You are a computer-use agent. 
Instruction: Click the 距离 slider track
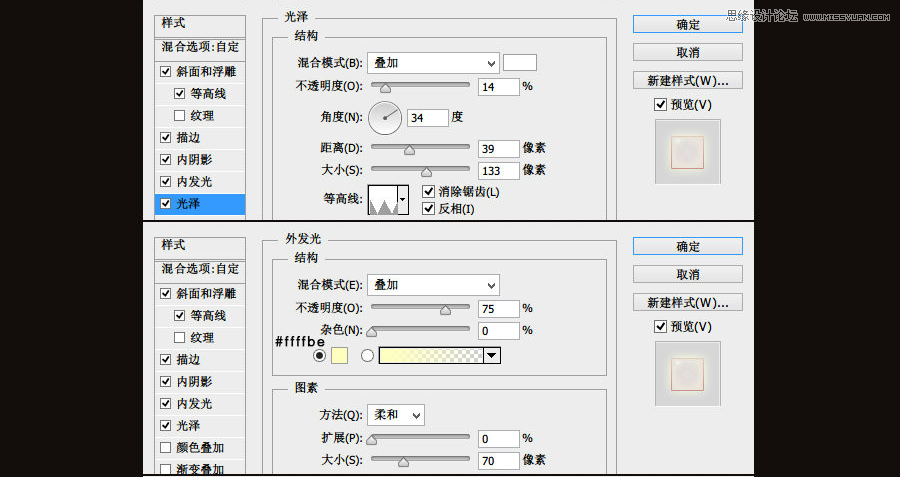coord(420,148)
